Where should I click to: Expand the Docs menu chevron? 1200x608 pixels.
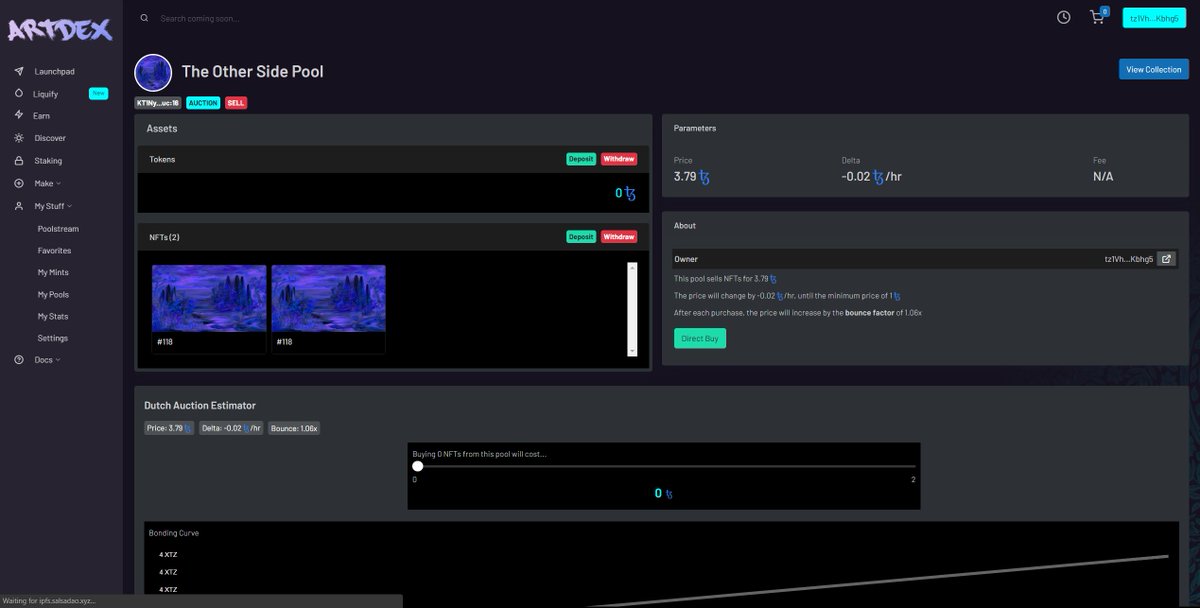[x=58, y=360]
